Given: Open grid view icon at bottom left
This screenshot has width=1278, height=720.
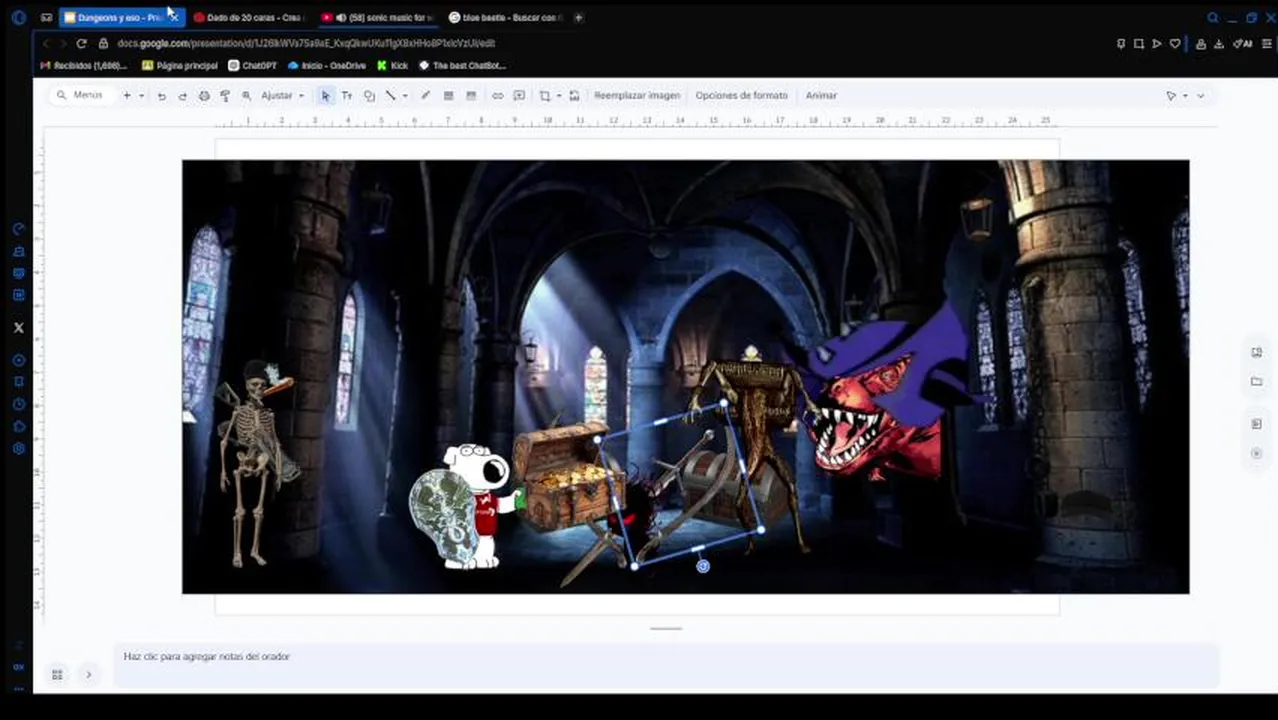Looking at the screenshot, I should [x=57, y=675].
